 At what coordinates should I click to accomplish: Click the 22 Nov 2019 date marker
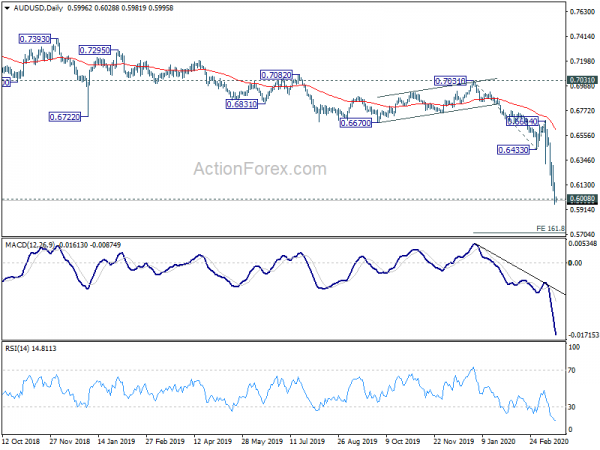point(455,439)
